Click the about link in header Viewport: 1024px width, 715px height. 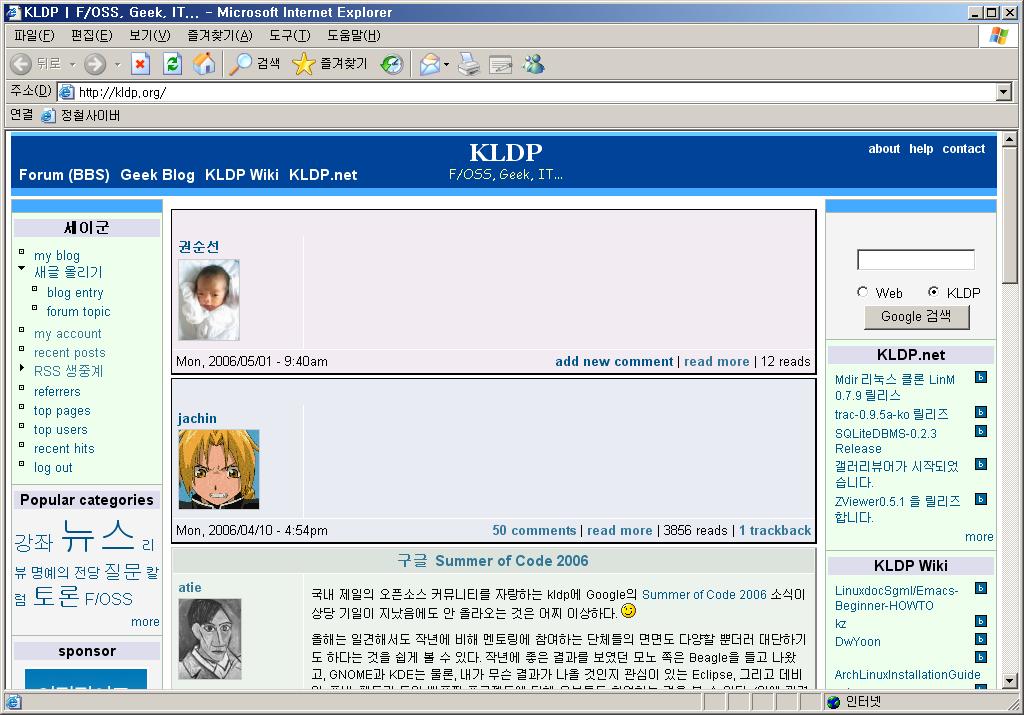tap(884, 149)
